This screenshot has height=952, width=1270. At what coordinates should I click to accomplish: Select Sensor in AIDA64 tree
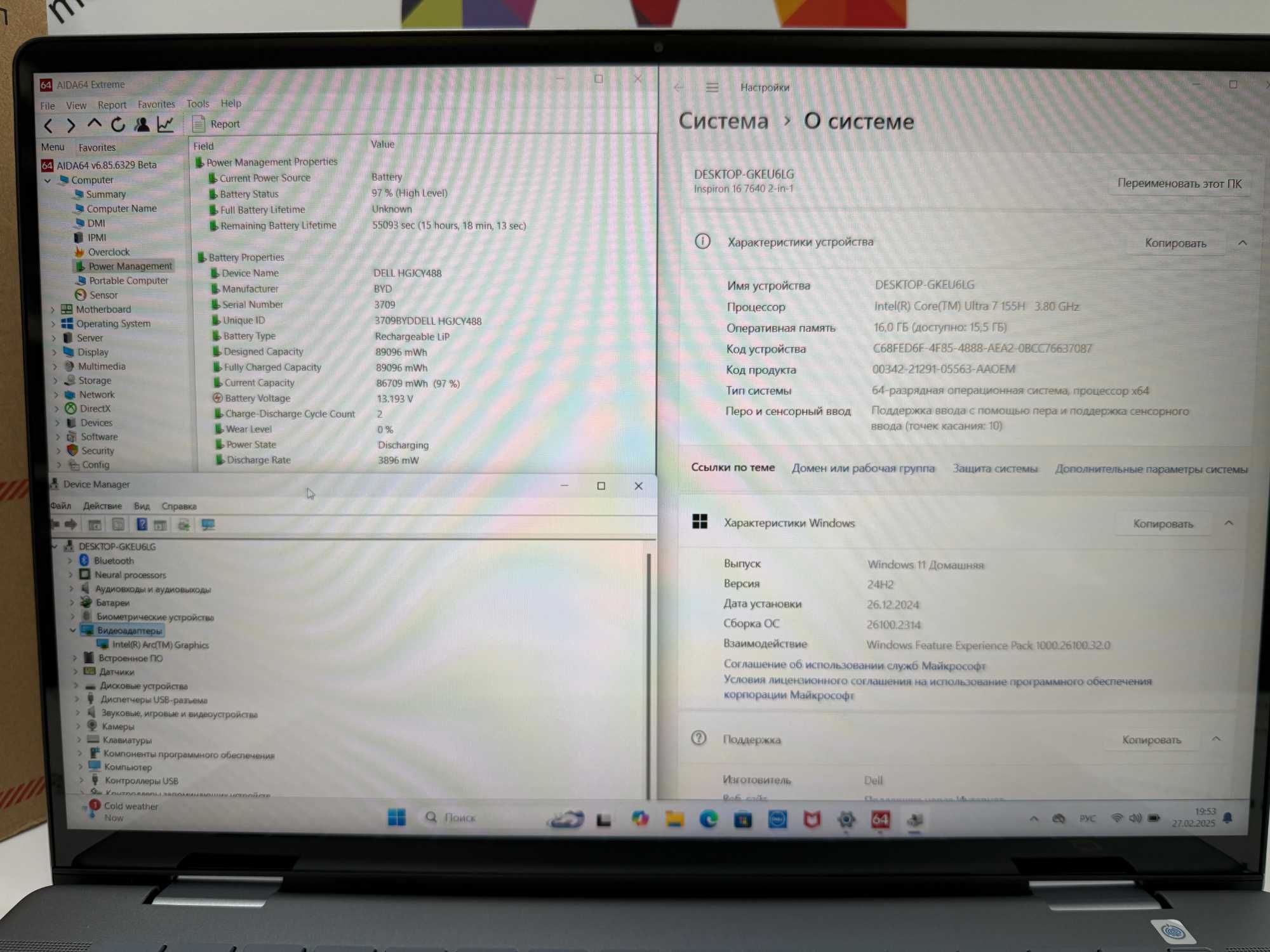103,295
